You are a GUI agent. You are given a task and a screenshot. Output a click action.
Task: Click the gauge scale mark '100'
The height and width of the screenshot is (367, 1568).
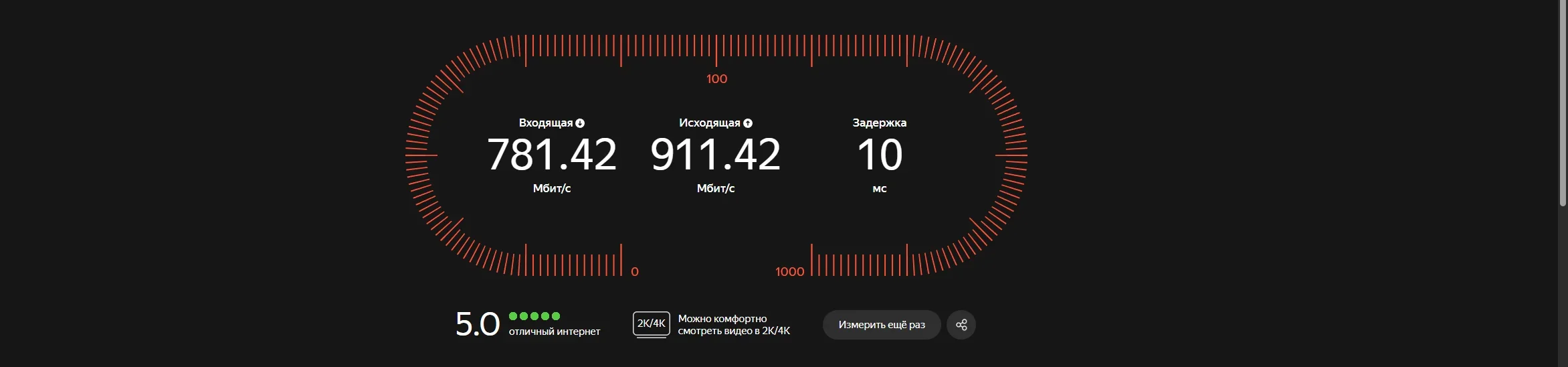click(x=716, y=79)
